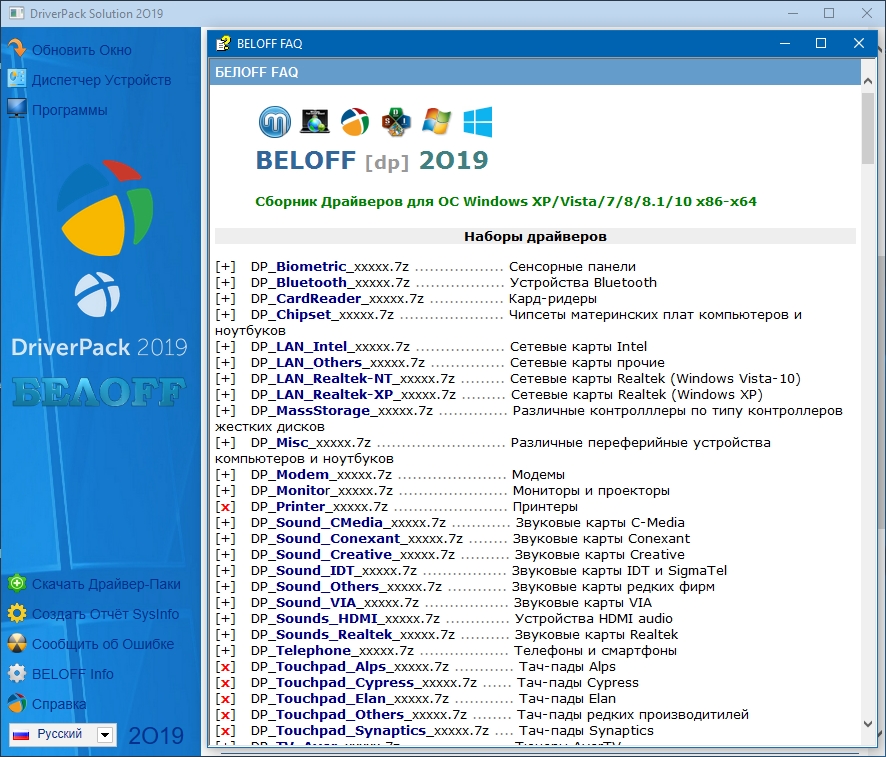The image size is (886, 757).
Task: Expand the [+] next to DP_Sound_VIA
Action: tap(225, 603)
